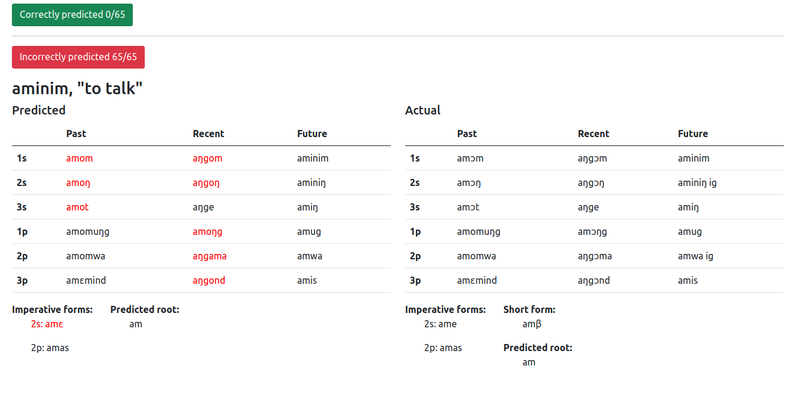This screenshot has height=400, width=803.
Task: Click the Correctly predicted 0/65 button
Action: [72, 15]
